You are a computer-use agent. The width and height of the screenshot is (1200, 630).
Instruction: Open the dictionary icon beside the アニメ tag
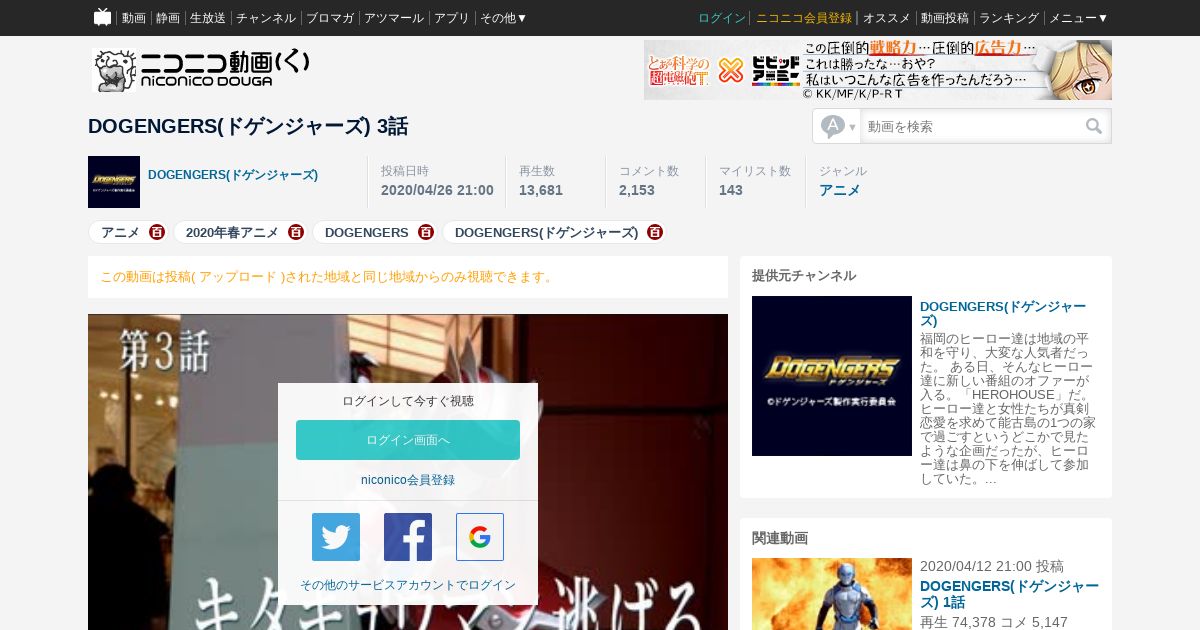click(x=157, y=232)
